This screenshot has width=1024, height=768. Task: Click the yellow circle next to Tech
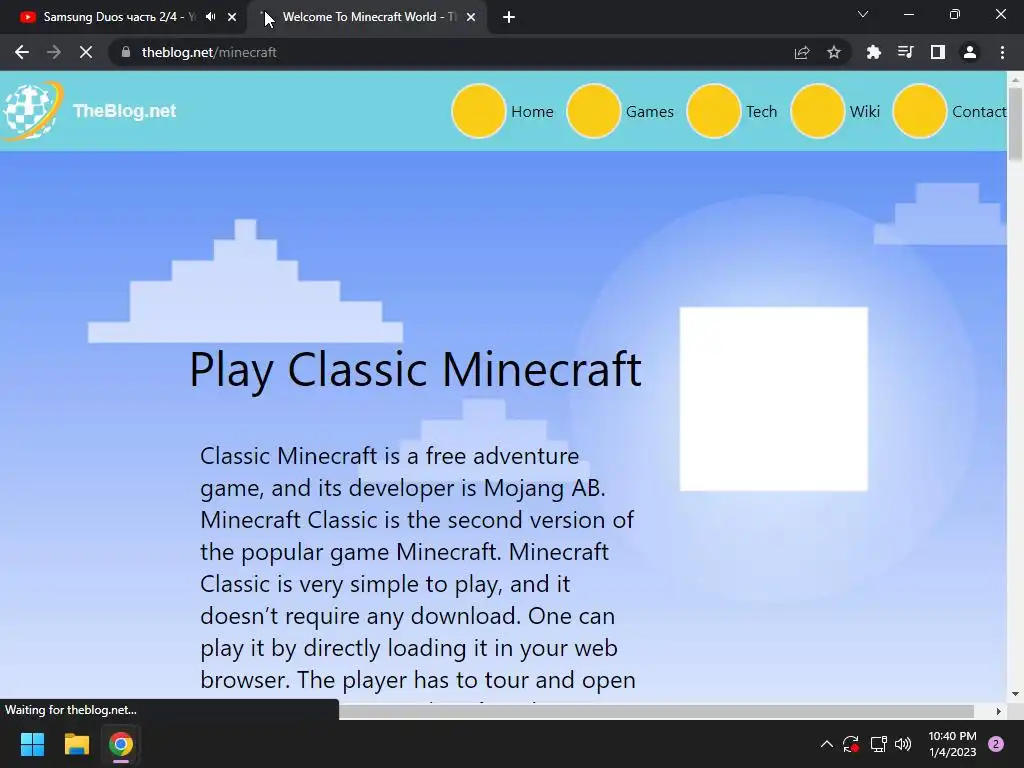pos(714,111)
